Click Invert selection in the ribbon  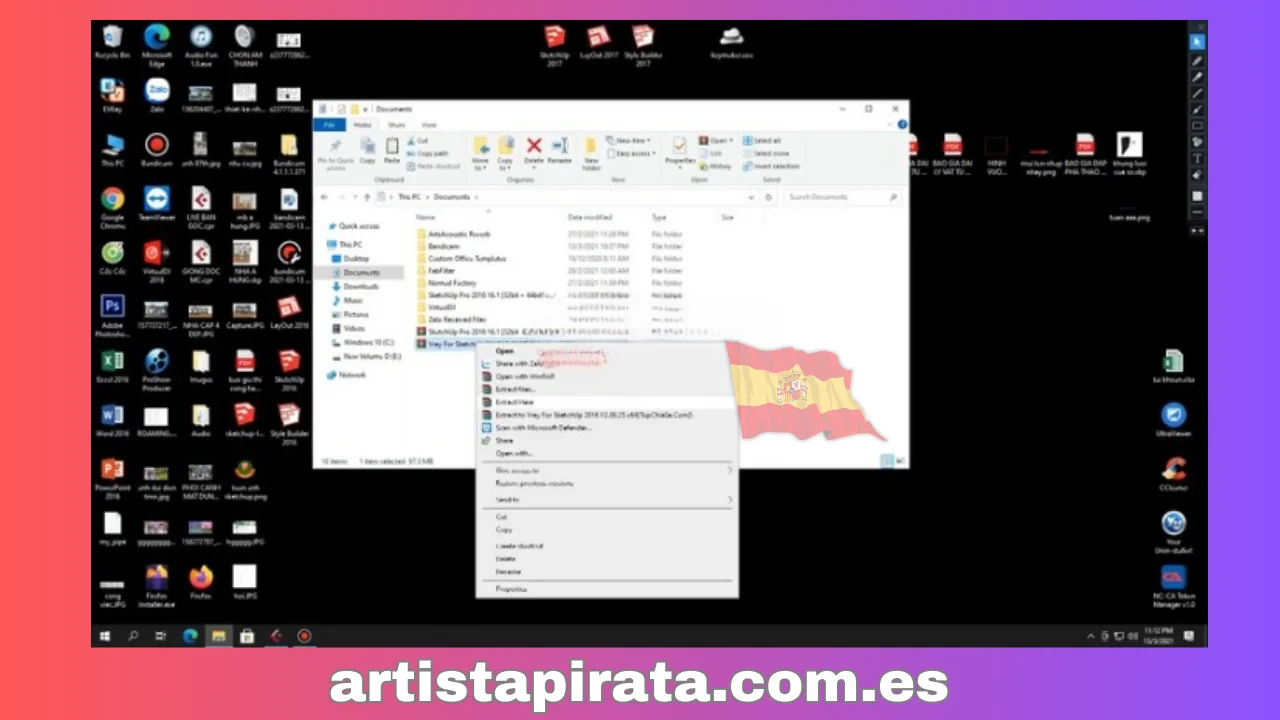(771, 166)
